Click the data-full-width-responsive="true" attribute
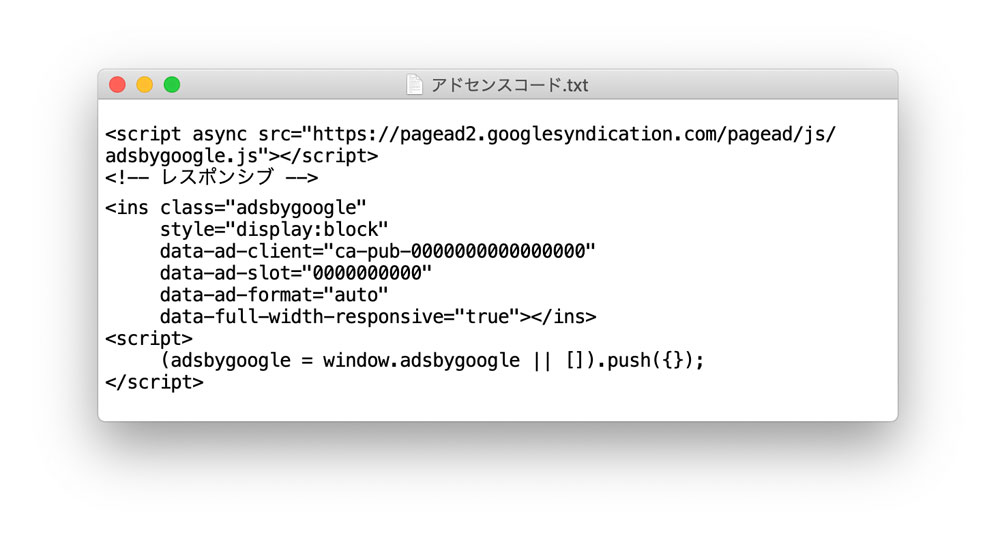Viewport: 1000px width, 544px height. (339, 316)
